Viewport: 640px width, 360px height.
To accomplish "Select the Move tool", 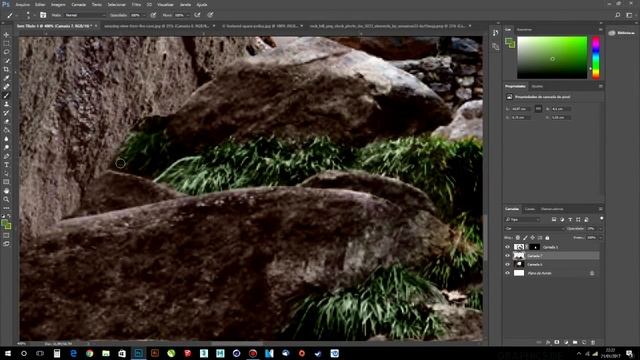I will (6, 35).
